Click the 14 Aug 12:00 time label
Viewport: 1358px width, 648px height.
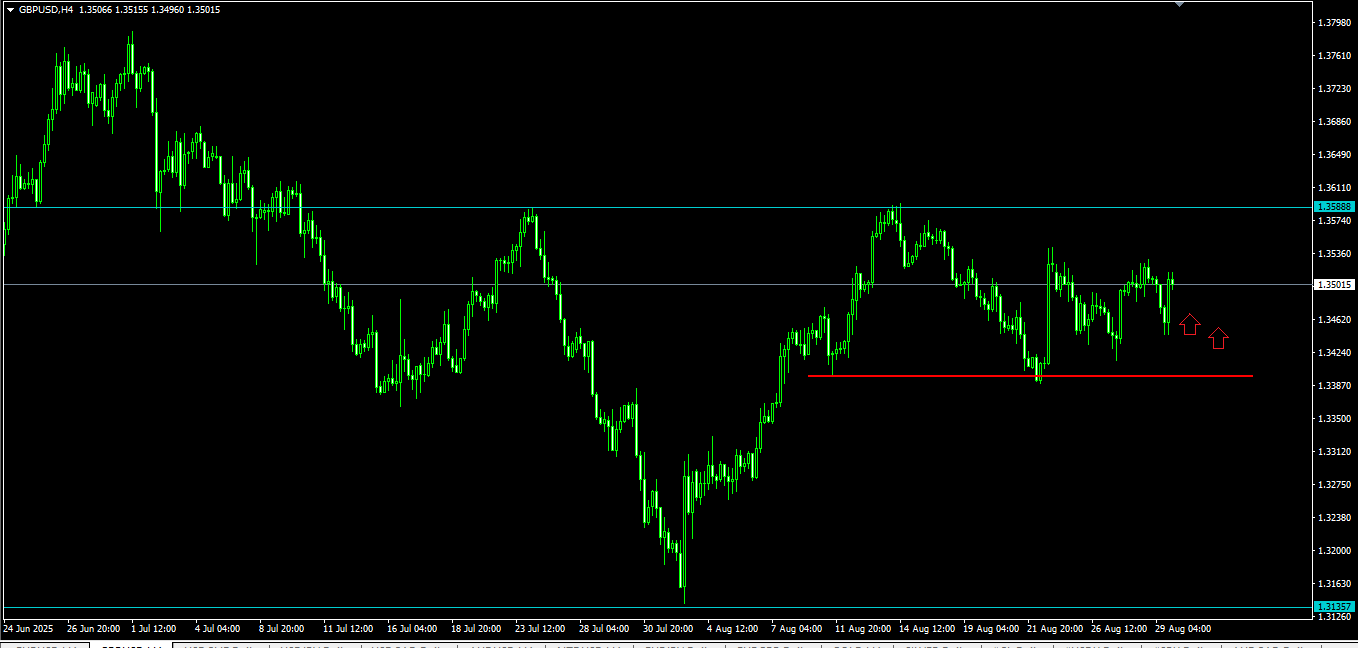[x=926, y=629]
